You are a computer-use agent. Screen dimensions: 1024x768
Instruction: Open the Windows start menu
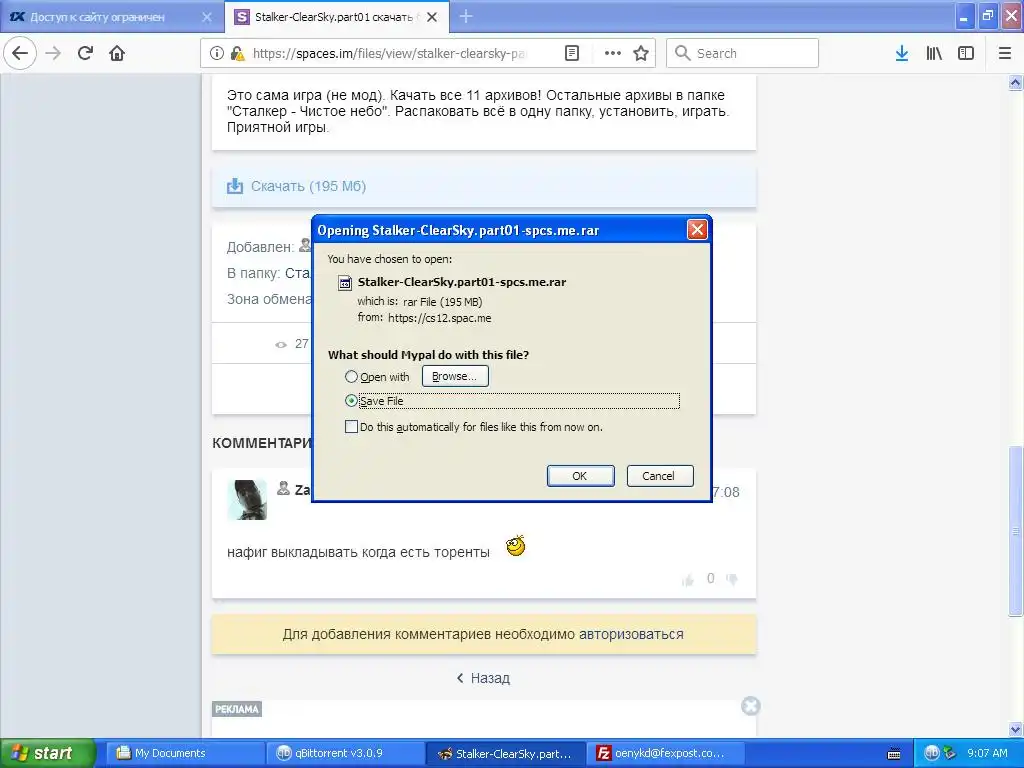[47, 753]
